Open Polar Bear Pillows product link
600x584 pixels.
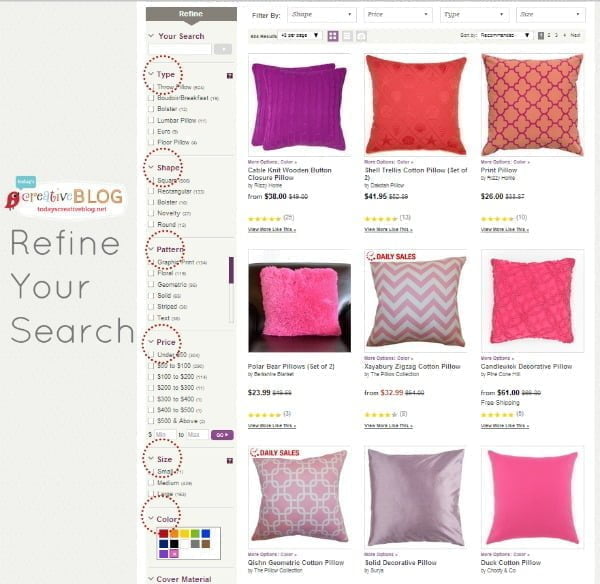(291, 366)
